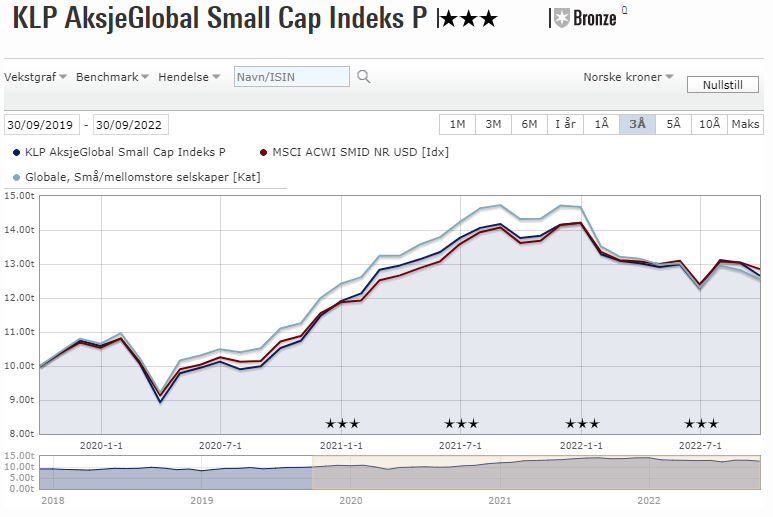Image resolution: width=773 pixels, height=517 pixels.
Task: Select the 6M time range tab
Action: 529,124
